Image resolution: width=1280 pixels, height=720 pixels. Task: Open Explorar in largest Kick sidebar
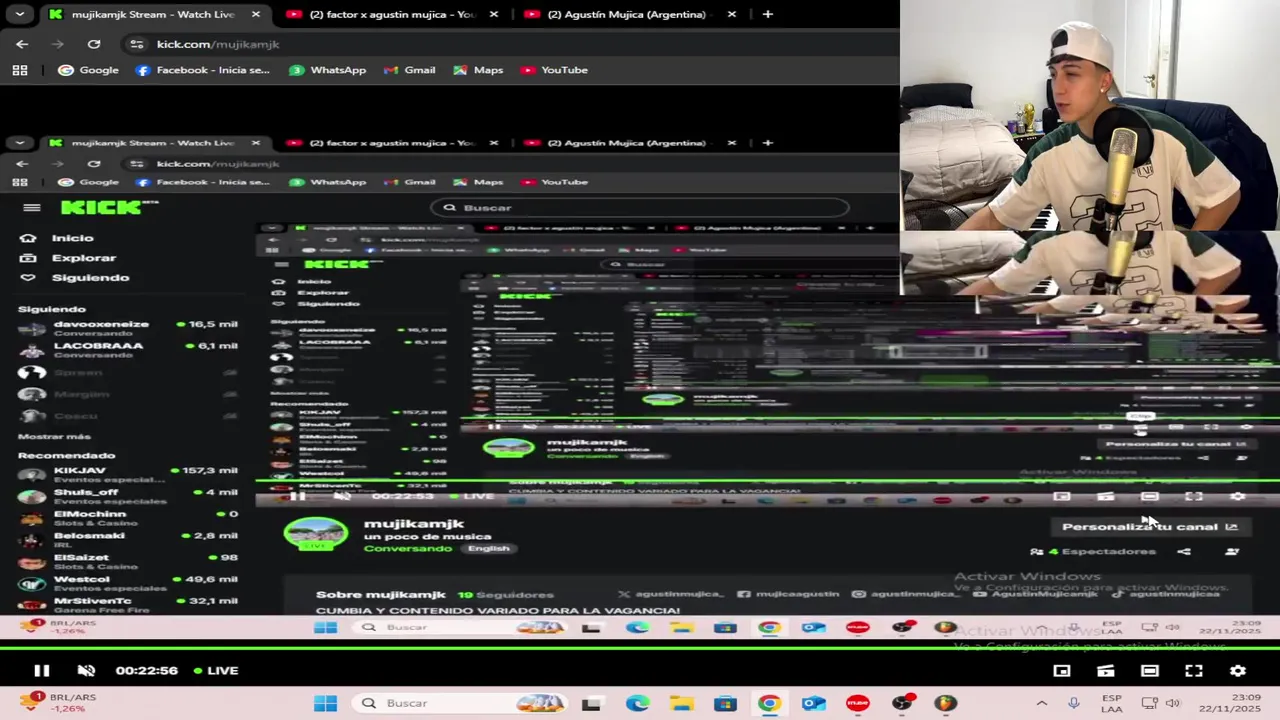click(70, 258)
